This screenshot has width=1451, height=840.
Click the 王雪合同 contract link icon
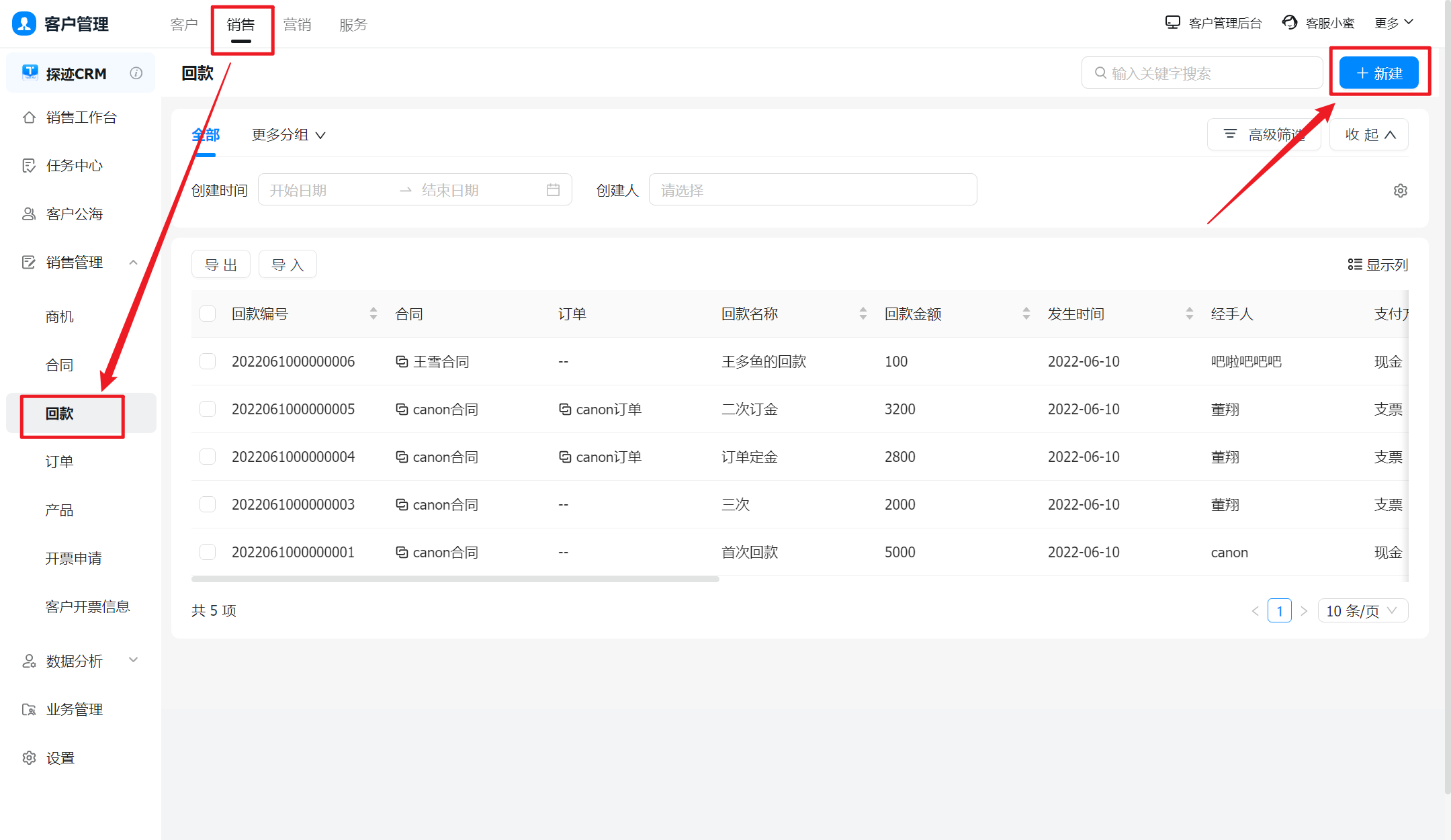point(402,362)
